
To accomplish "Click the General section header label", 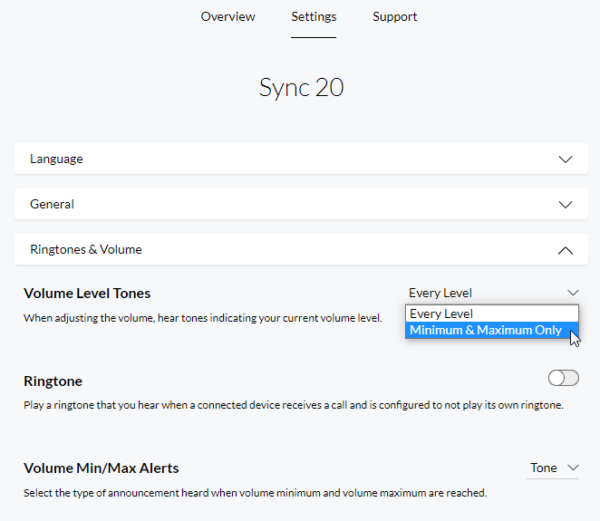I will pyautogui.click(x=52, y=204).
